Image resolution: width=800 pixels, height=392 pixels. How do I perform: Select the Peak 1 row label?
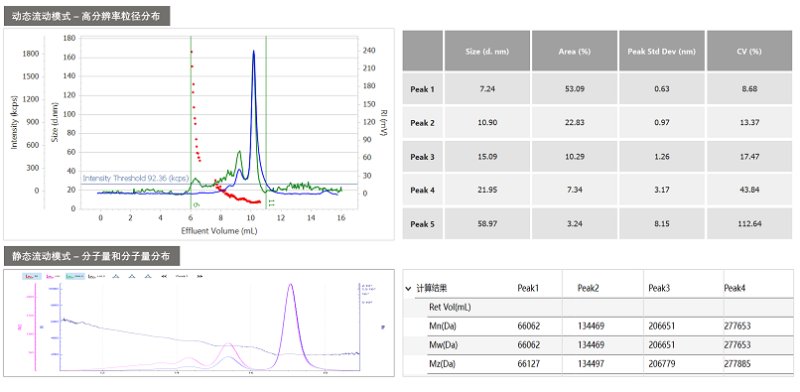point(422,89)
